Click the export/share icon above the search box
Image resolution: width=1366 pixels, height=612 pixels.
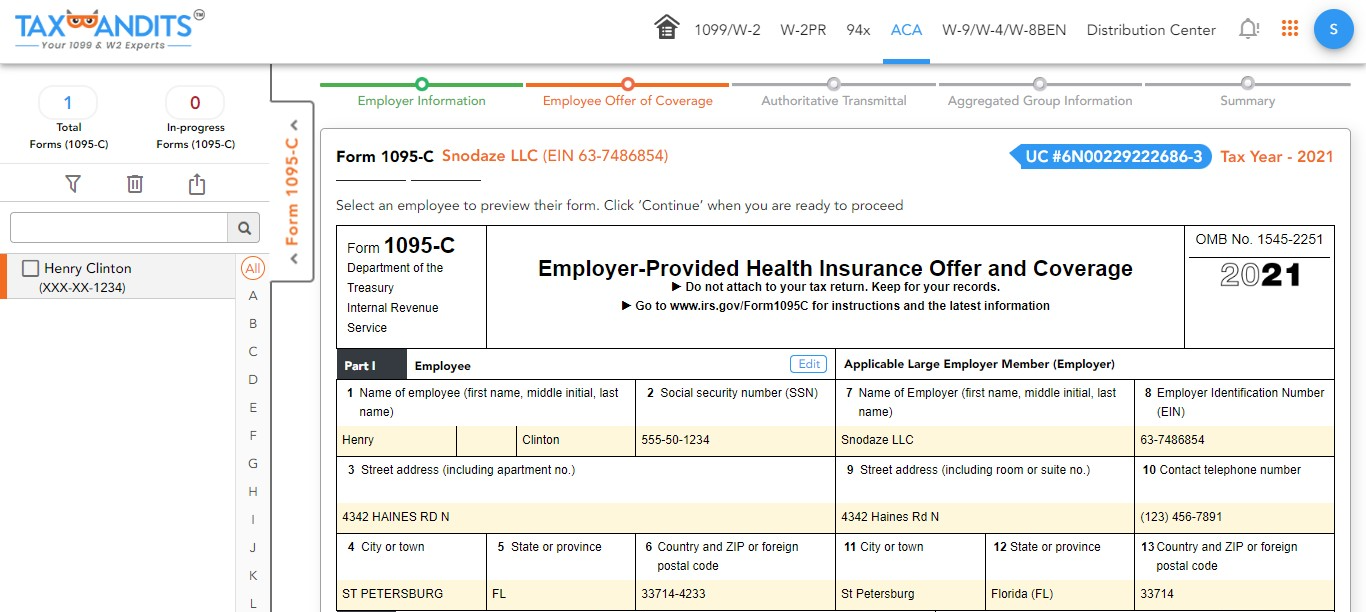[x=196, y=183]
